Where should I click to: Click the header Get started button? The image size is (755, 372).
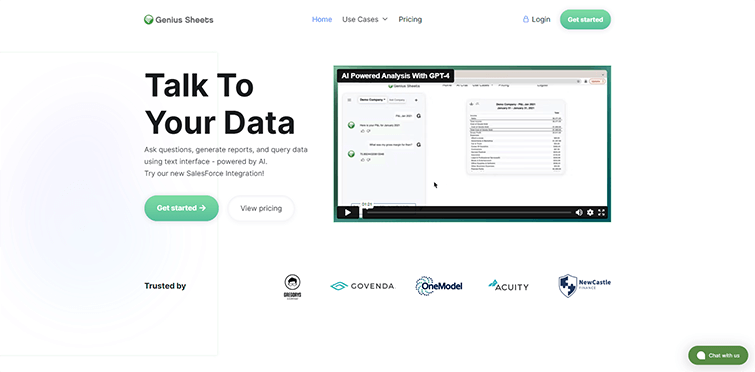point(585,20)
